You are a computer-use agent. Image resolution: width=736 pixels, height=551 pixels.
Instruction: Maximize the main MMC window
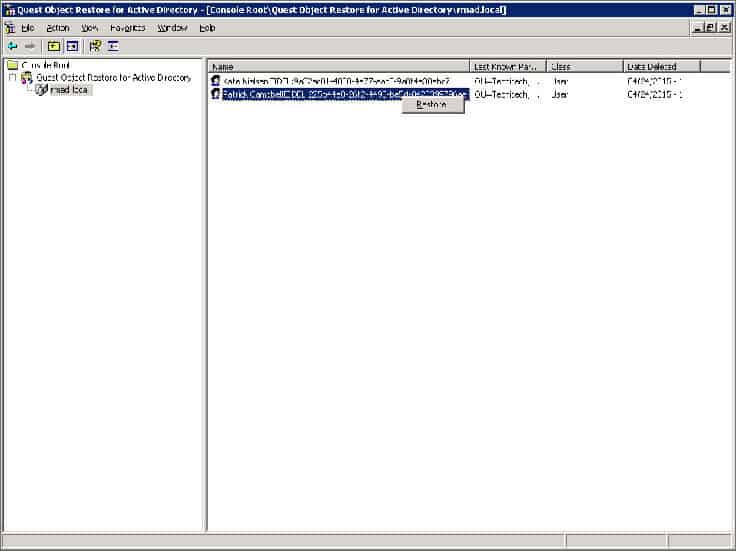point(712,10)
